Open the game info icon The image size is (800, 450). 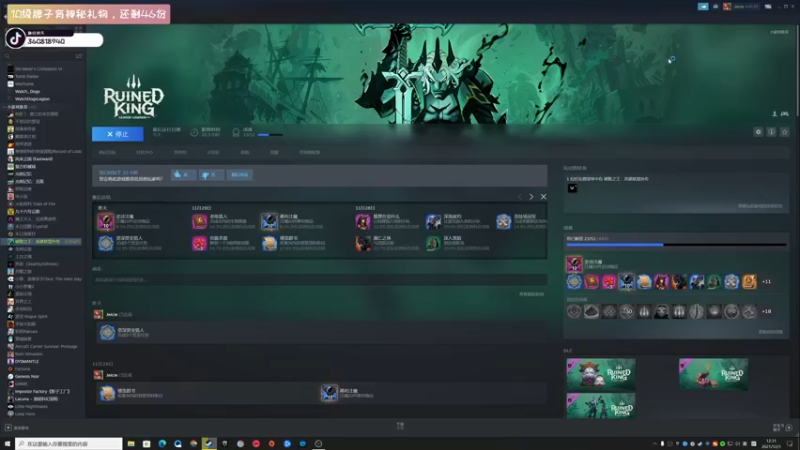point(771,132)
